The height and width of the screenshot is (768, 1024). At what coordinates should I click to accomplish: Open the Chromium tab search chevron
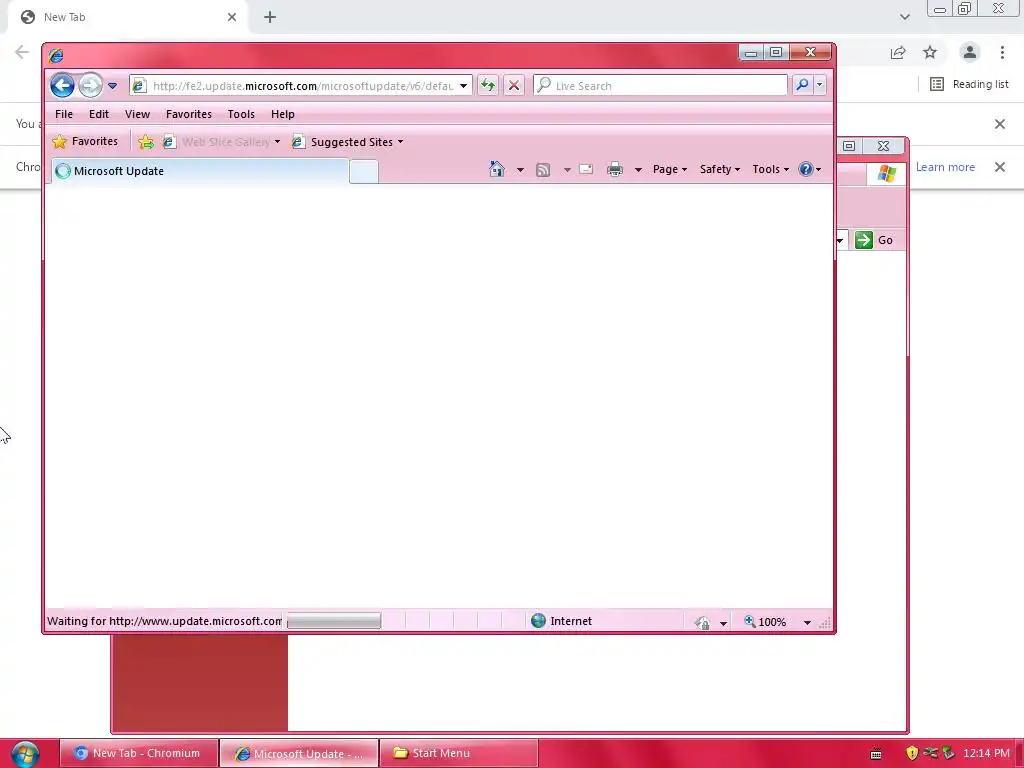pos(904,17)
